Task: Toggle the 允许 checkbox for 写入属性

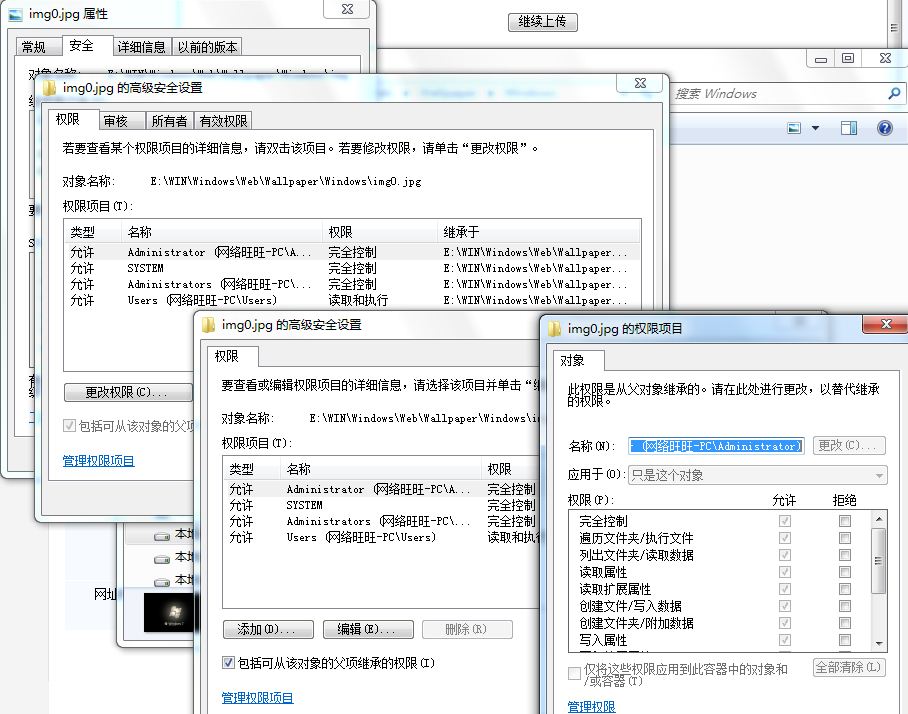Action: click(785, 640)
